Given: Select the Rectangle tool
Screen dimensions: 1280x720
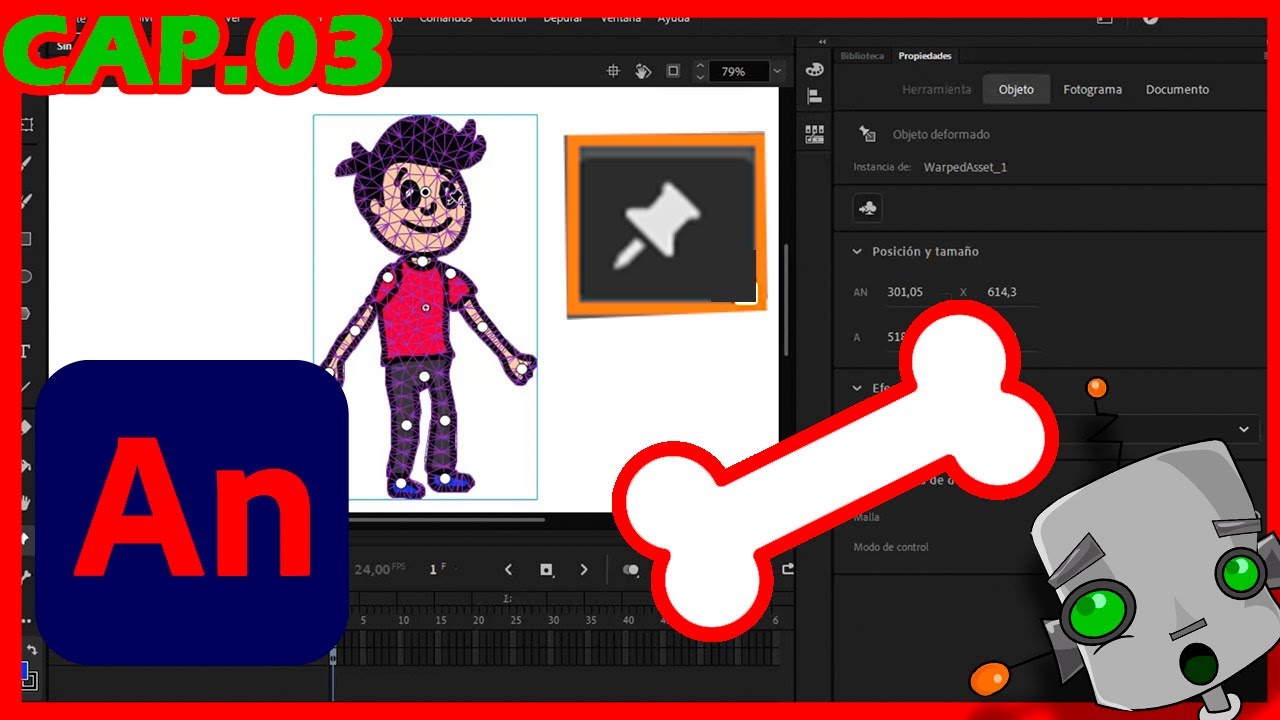Looking at the screenshot, I should pos(27,238).
